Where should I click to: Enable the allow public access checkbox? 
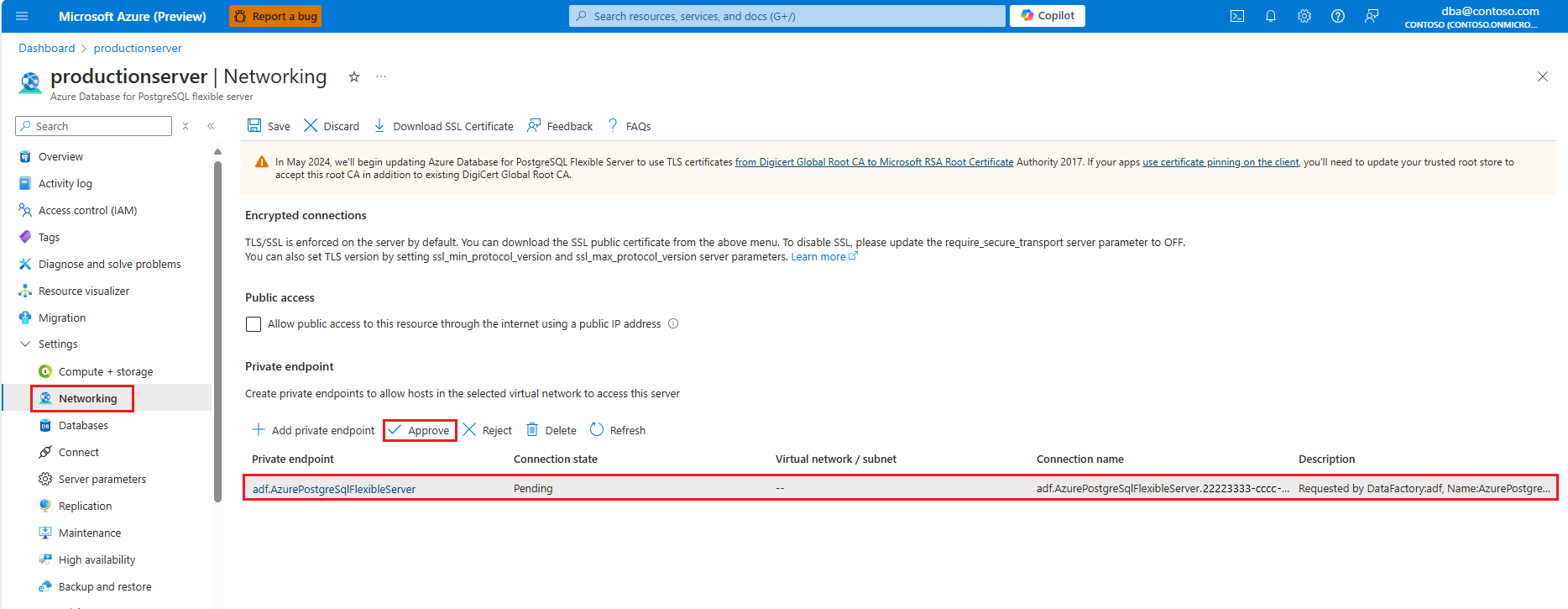253,324
